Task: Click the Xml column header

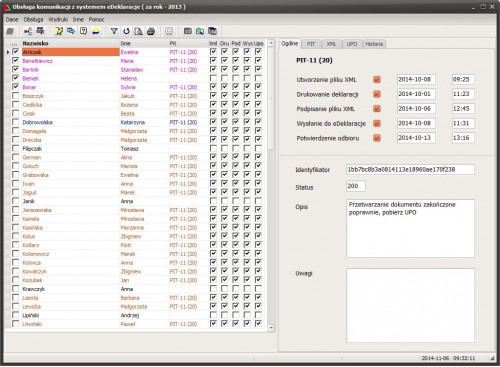Action: tap(213, 43)
